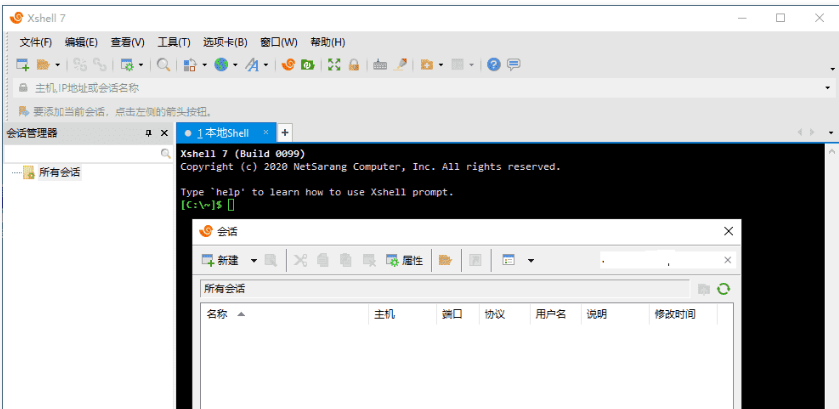Screen dimensions: 839x409
Task: Click the host/IP address input field
Action: click(425, 88)
